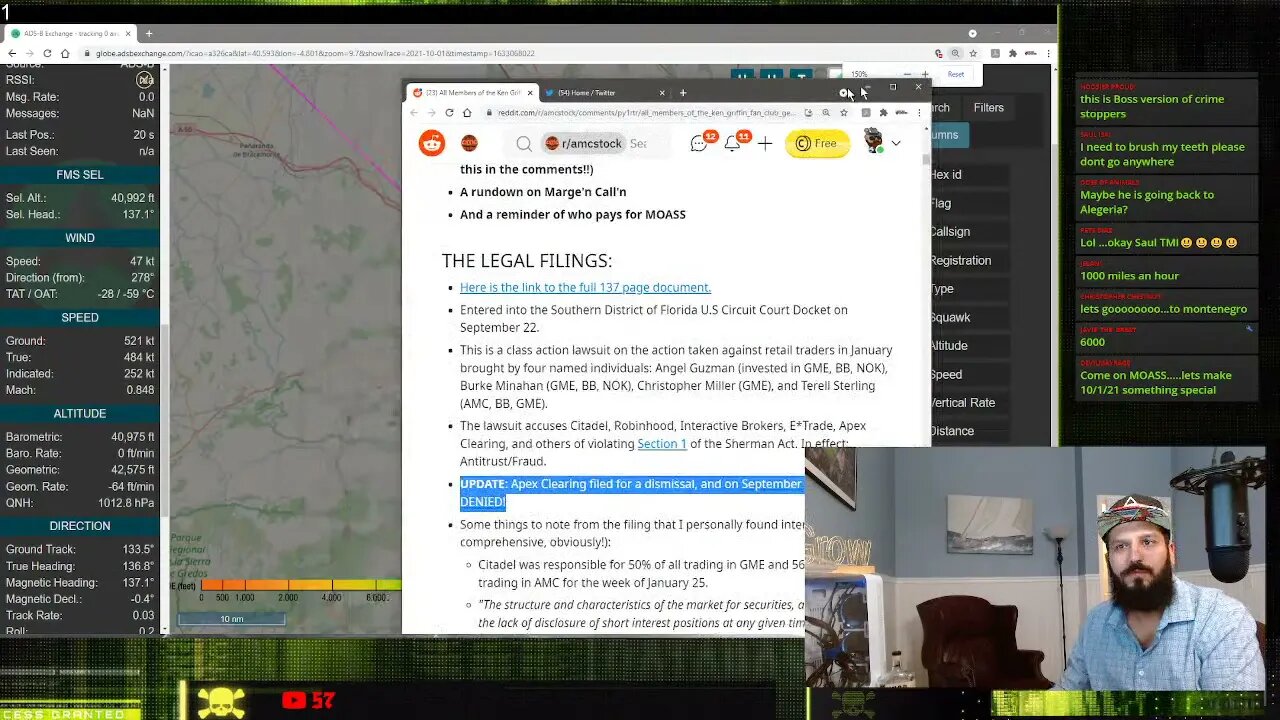The image size is (1280, 720).
Task: Click the Mach 0.848 value
Action: [x=139, y=389]
